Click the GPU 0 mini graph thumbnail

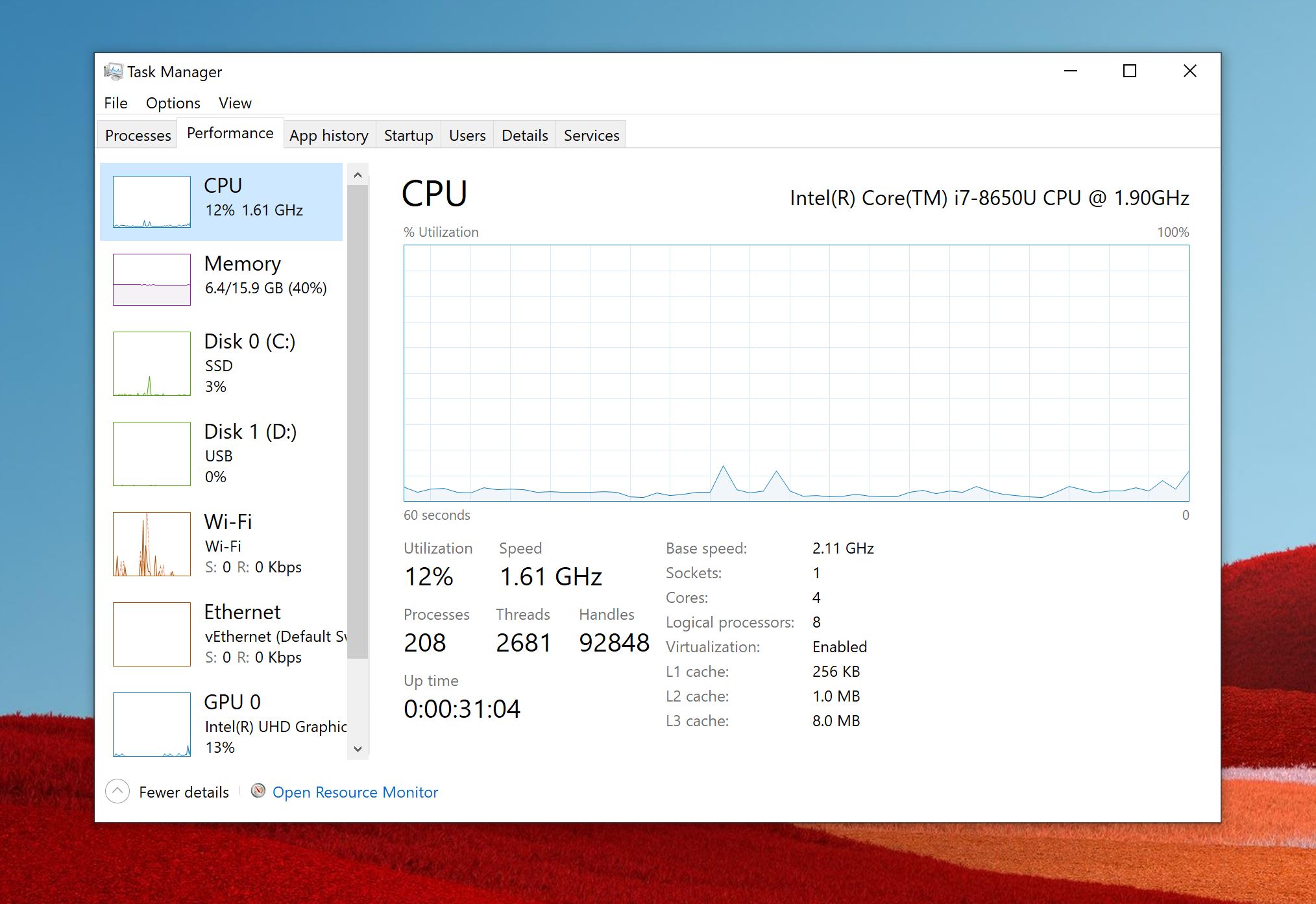[x=152, y=724]
